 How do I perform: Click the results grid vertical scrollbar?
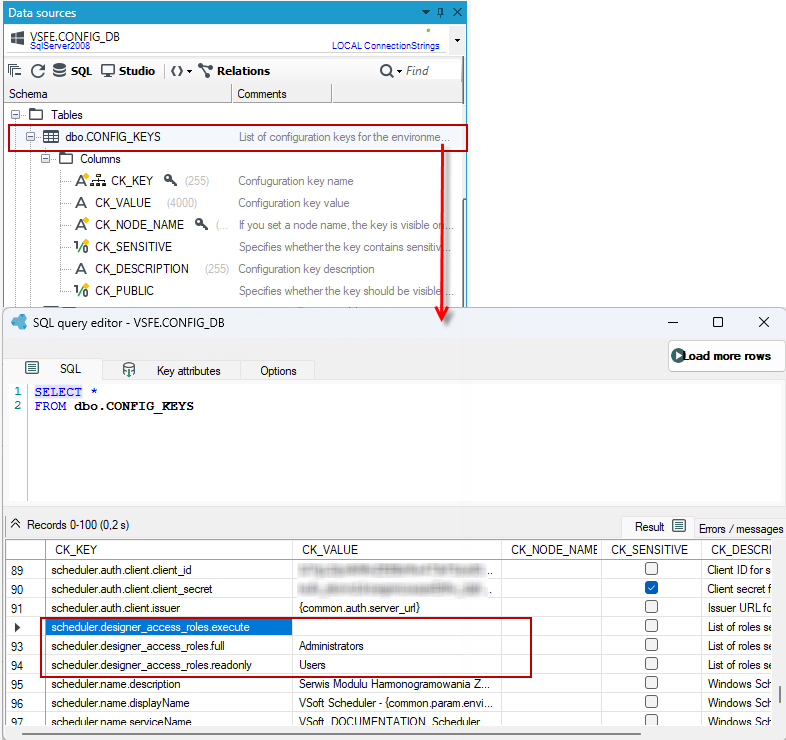tap(779, 694)
